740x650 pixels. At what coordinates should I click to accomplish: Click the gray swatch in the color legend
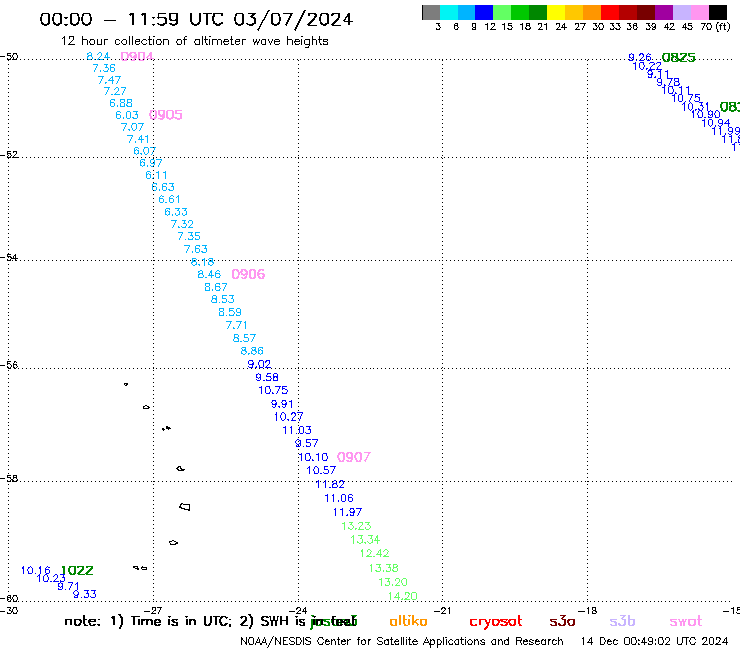click(431, 12)
